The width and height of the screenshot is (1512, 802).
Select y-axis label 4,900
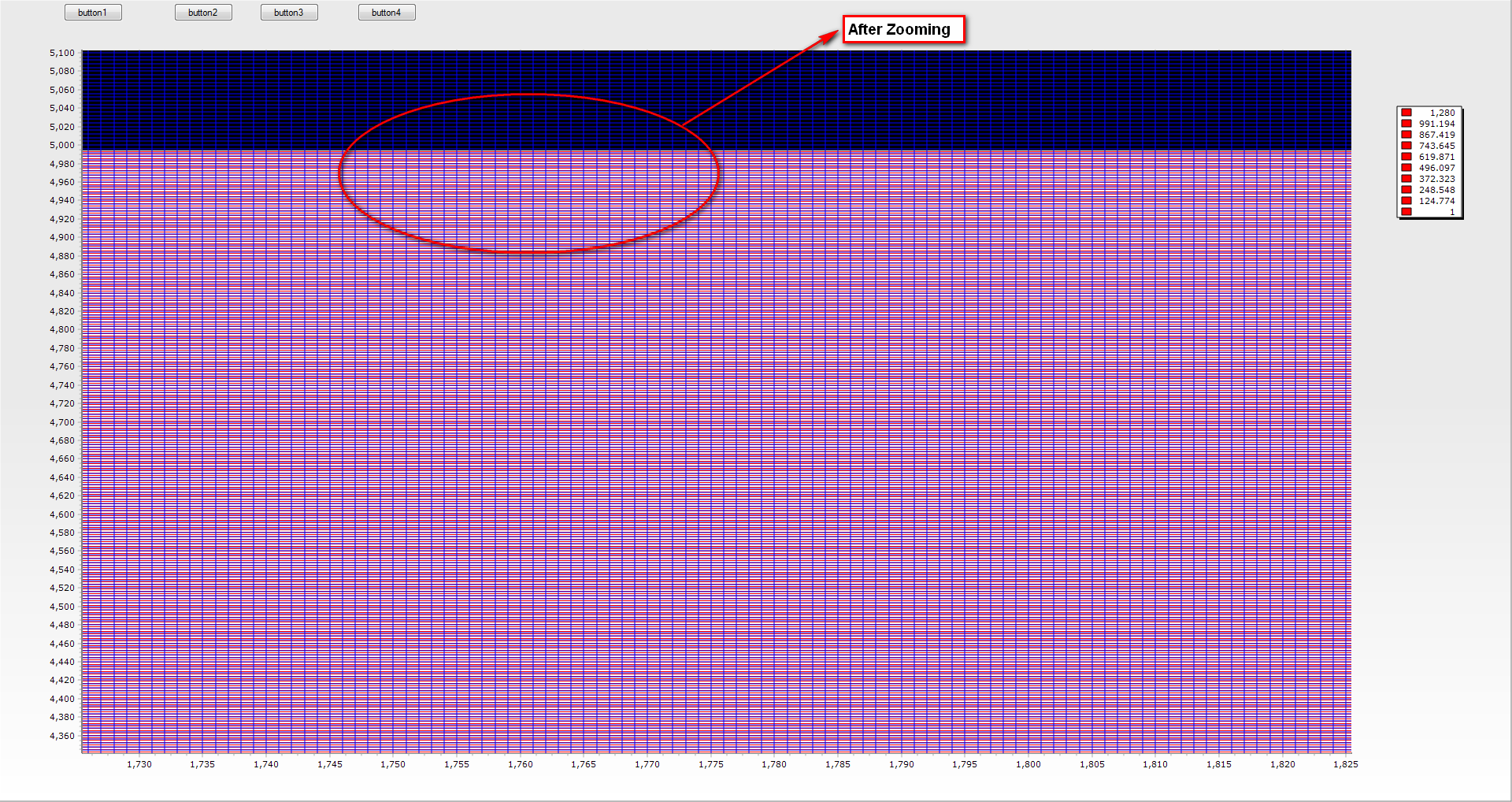point(62,237)
